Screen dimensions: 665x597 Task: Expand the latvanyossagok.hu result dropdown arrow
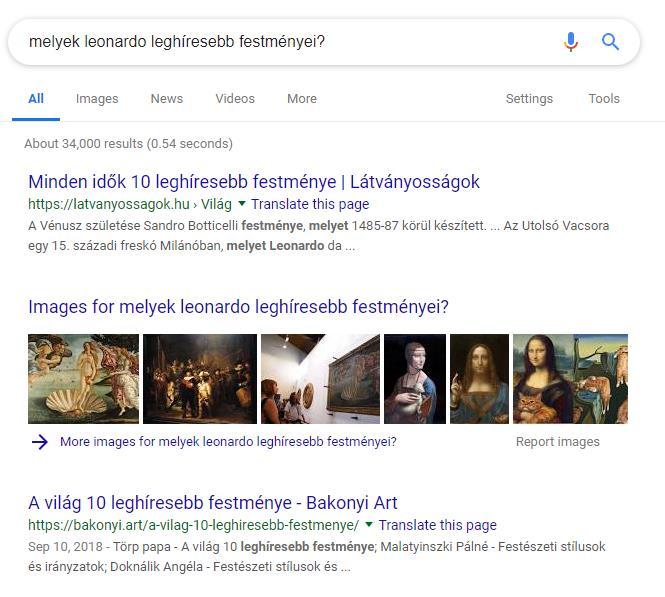coord(242,204)
